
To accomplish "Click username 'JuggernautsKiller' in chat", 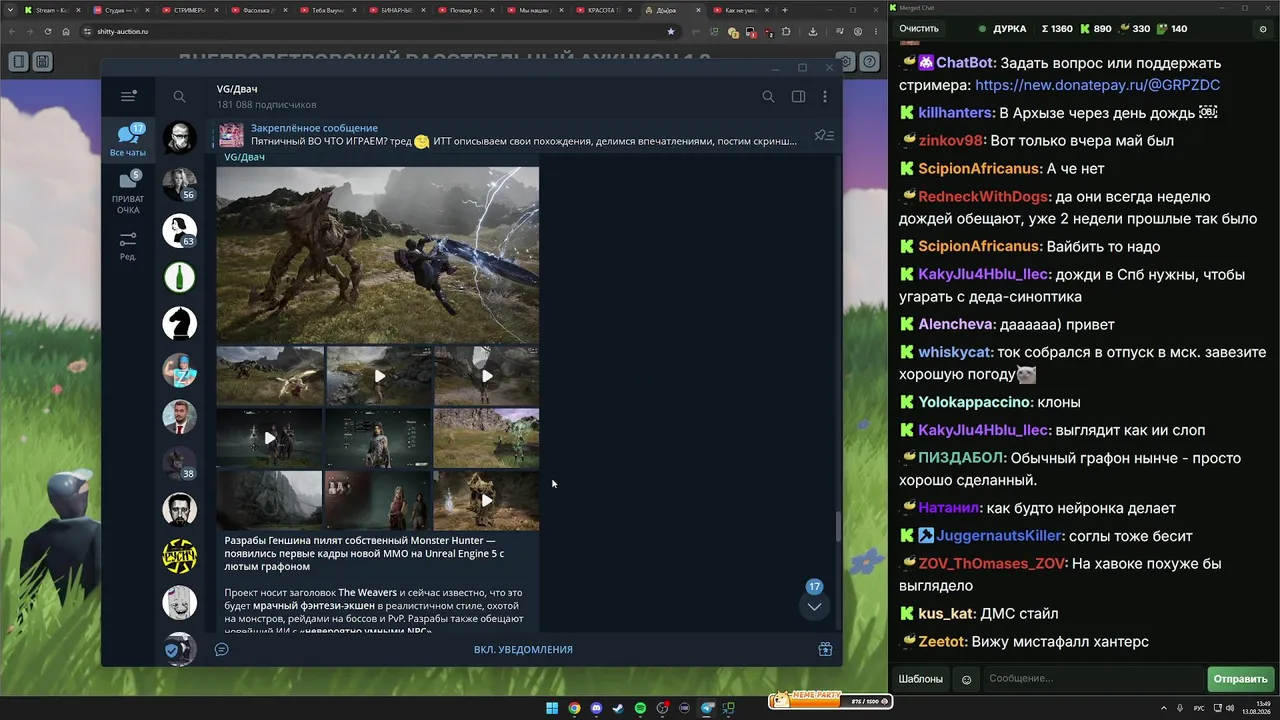I will click(x=1000, y=536).
